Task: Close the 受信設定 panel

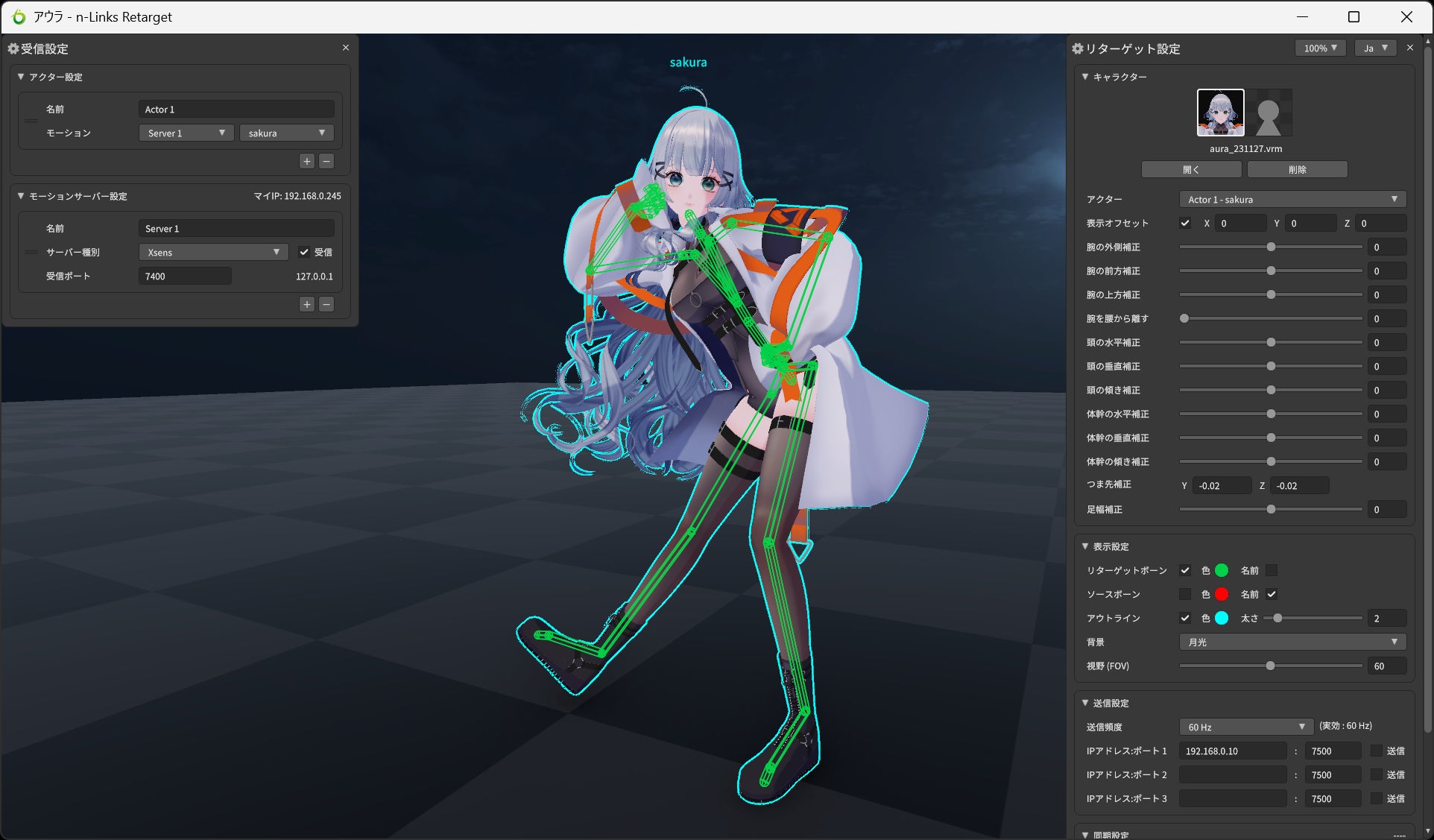Action: pyautogui.click(x=346, y=48)
